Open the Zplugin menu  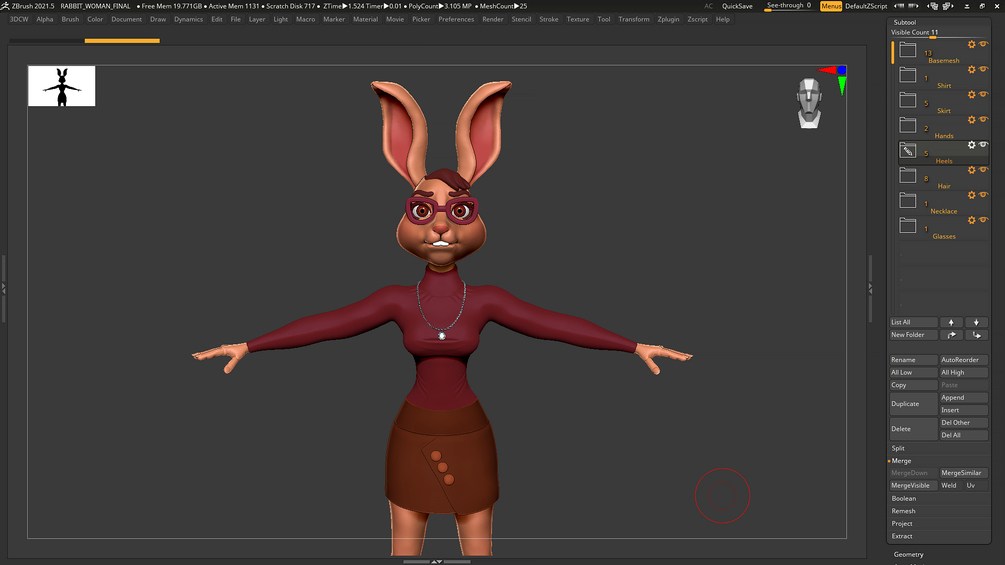click(668, 19)
